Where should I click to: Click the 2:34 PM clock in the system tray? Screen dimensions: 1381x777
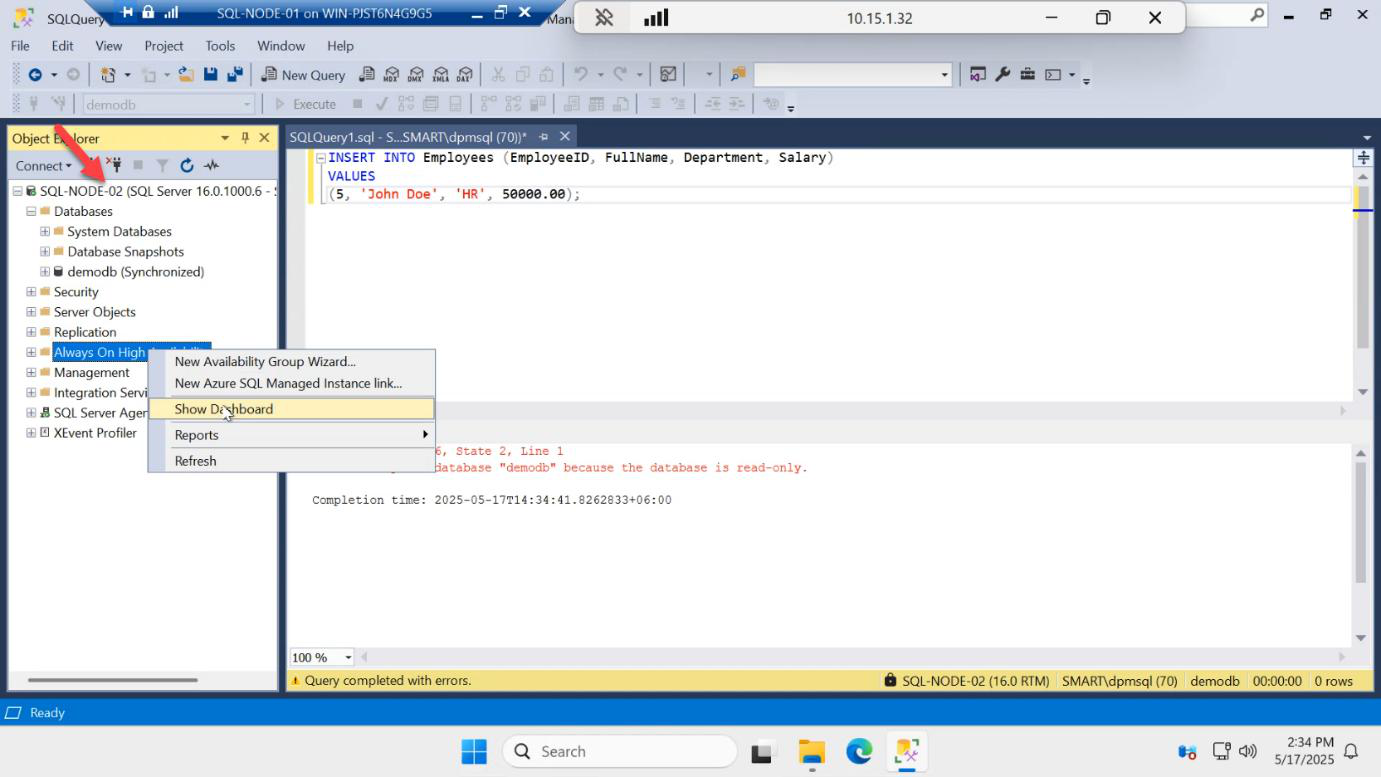pyautogui.click(x=1311, y=742)
